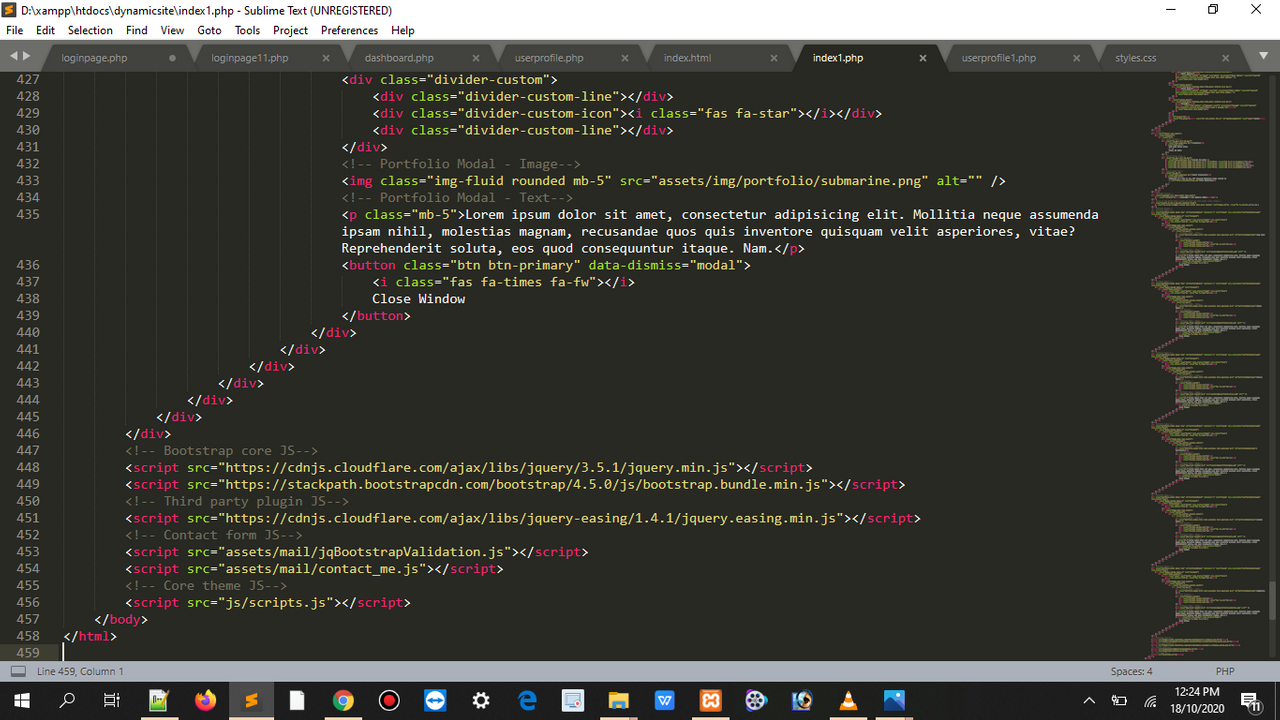Open the Help menu

coord(403,30)
